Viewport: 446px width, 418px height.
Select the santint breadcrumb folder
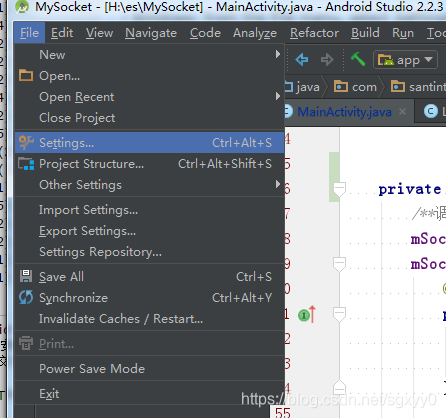click(418, 87)
